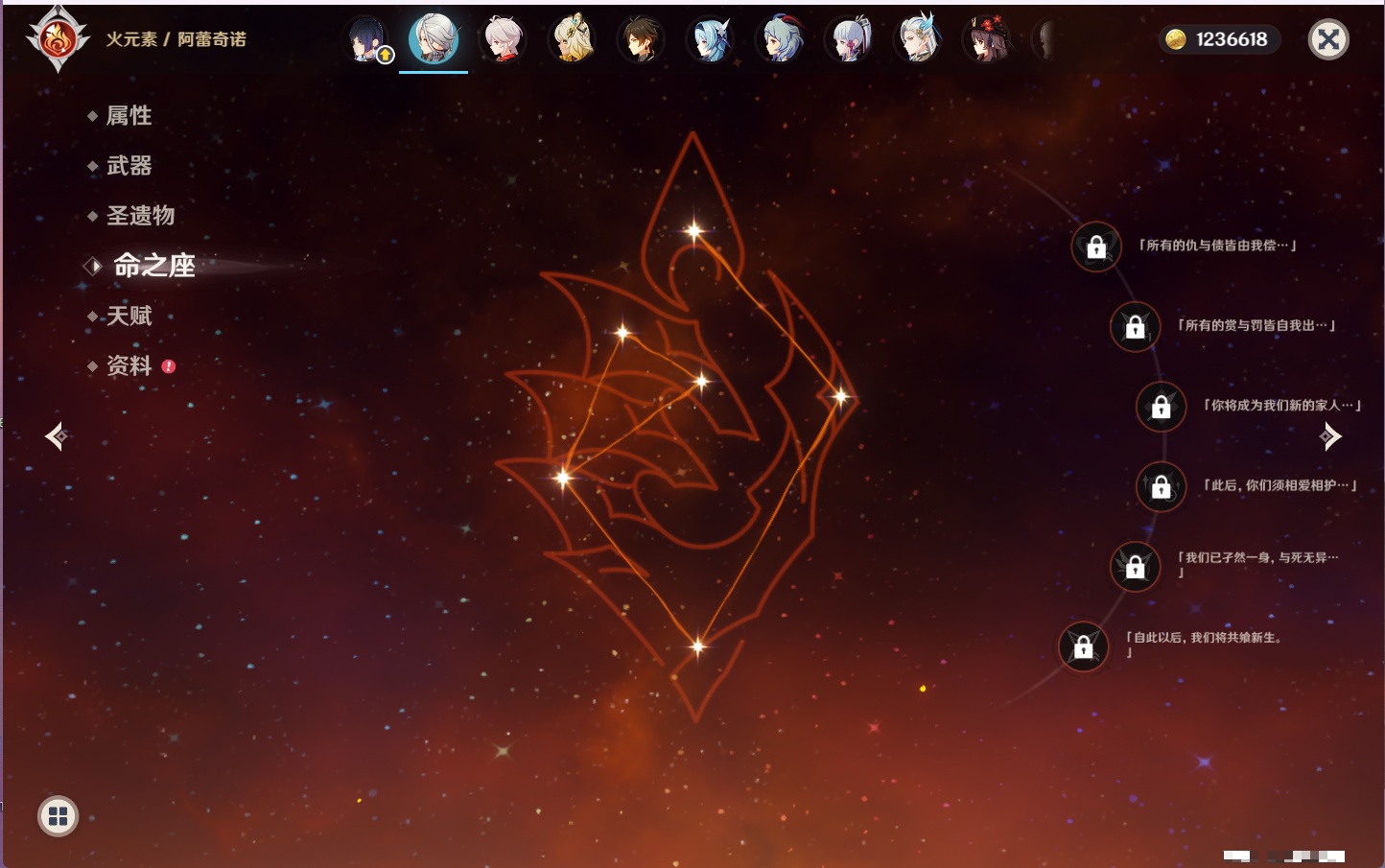1385x868 pixels.
Task: Open constellation text「所有的仇与债皆由我偿…」
Action: [x=1217, y=246]
